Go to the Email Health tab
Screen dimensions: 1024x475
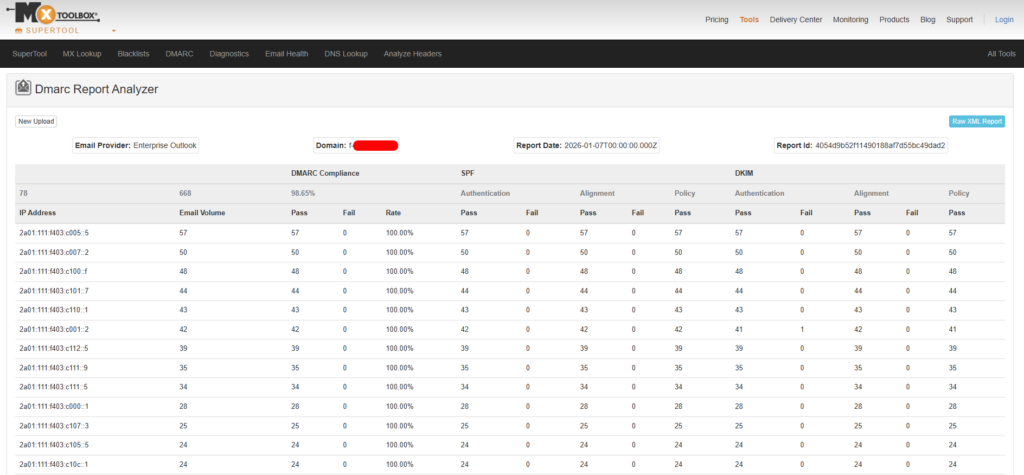[286, 54]
